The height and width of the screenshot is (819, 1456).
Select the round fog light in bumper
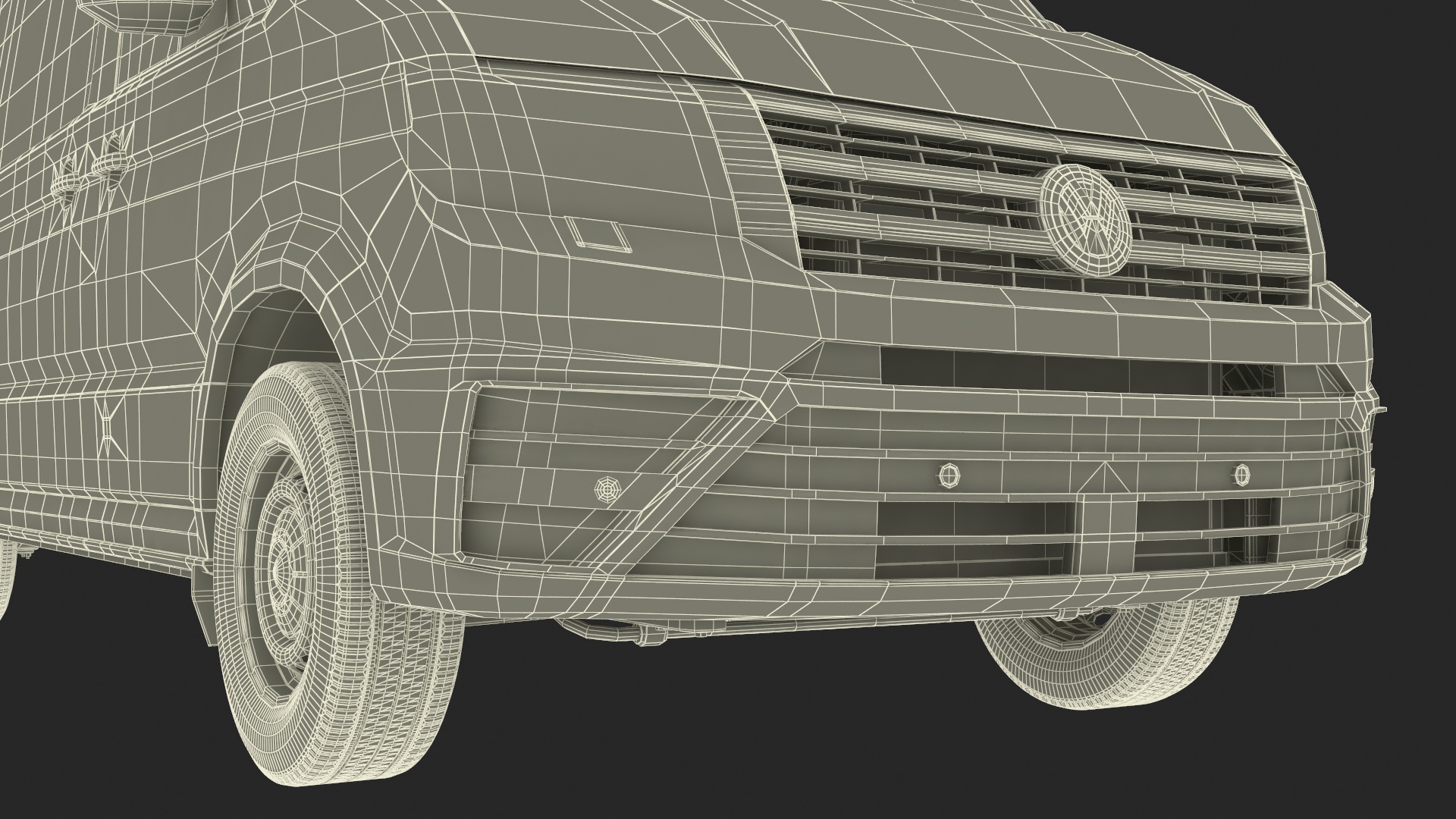point(606,489)
